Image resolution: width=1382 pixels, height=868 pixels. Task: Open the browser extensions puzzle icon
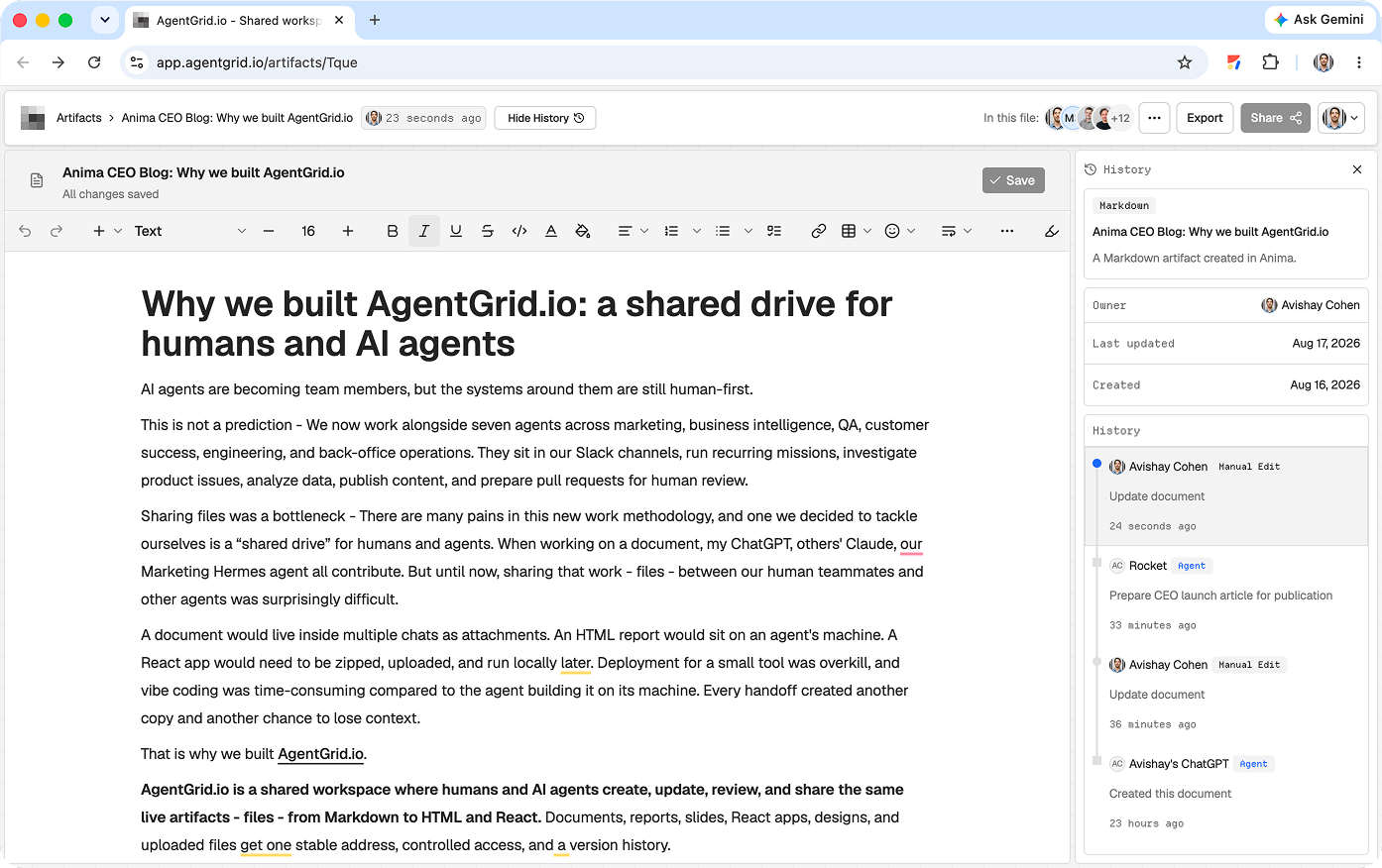click(x=1271, y=62)
